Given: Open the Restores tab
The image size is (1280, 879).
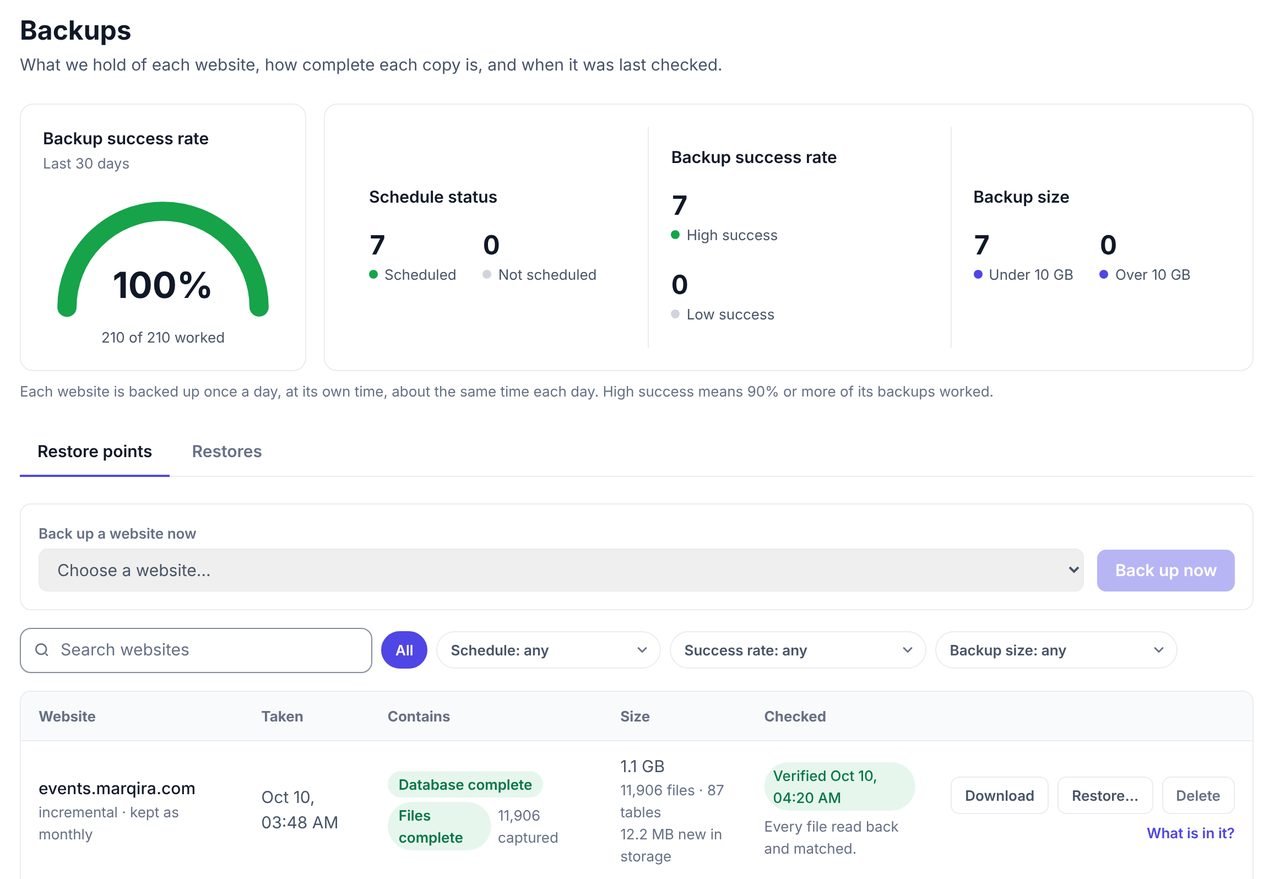Looking at the screenshot, I should (x=227, y=451).
